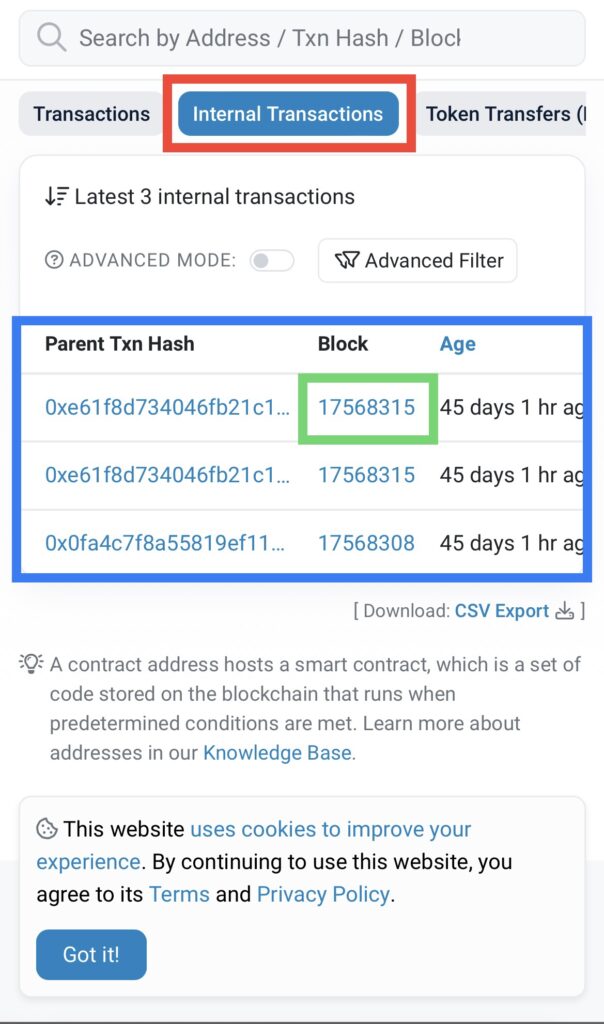Open the Advanced Filter options
Screen dimensions: 604x1024
[x=418, y=261]
